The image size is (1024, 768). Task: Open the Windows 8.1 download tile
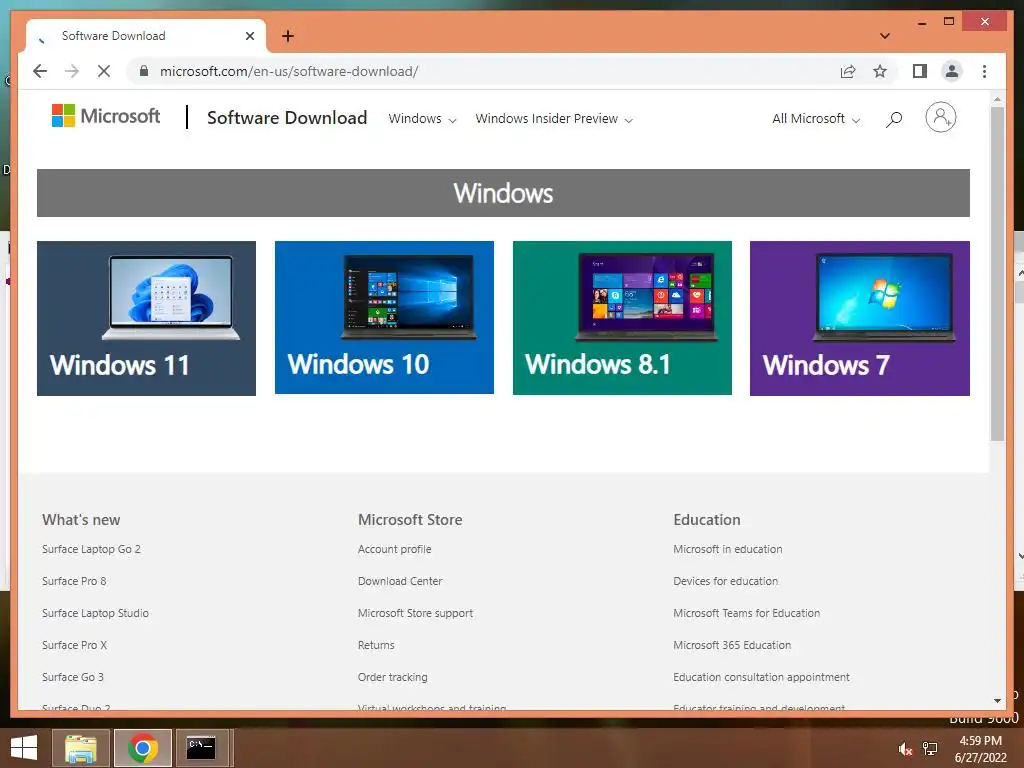[622, 317]
